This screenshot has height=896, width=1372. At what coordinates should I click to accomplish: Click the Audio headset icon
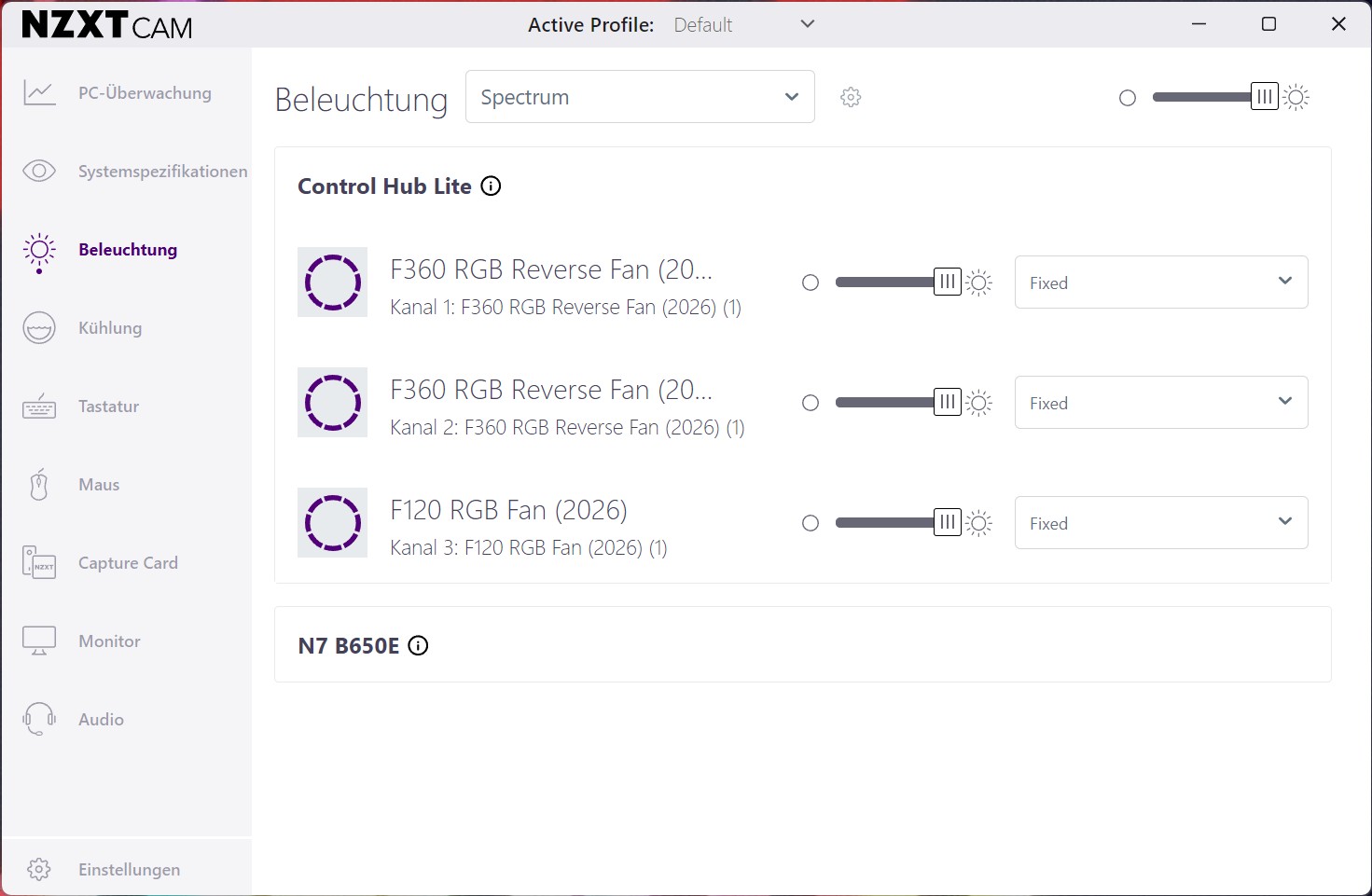coord(39,719)
